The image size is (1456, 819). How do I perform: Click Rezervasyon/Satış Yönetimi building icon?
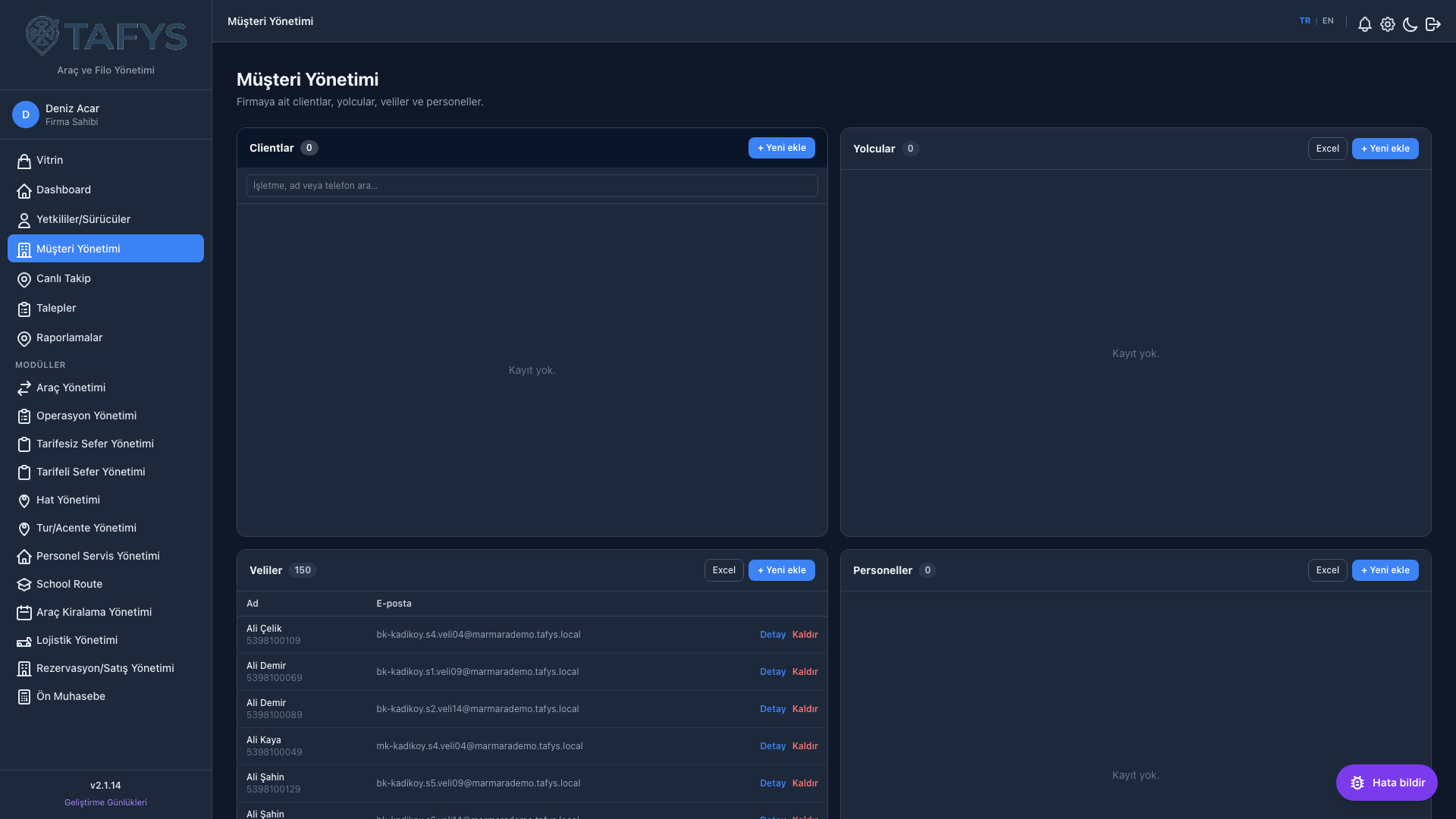coord(24,669)
